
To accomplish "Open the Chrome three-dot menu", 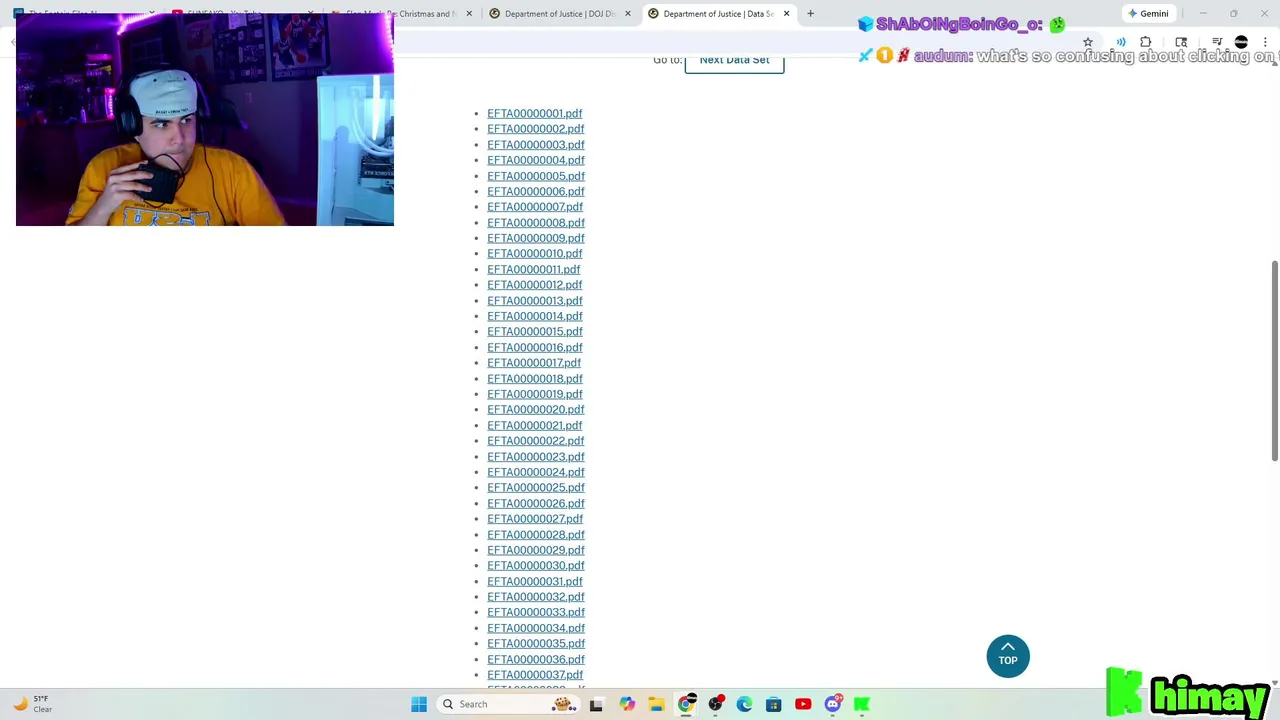I will coord(1265,42).
